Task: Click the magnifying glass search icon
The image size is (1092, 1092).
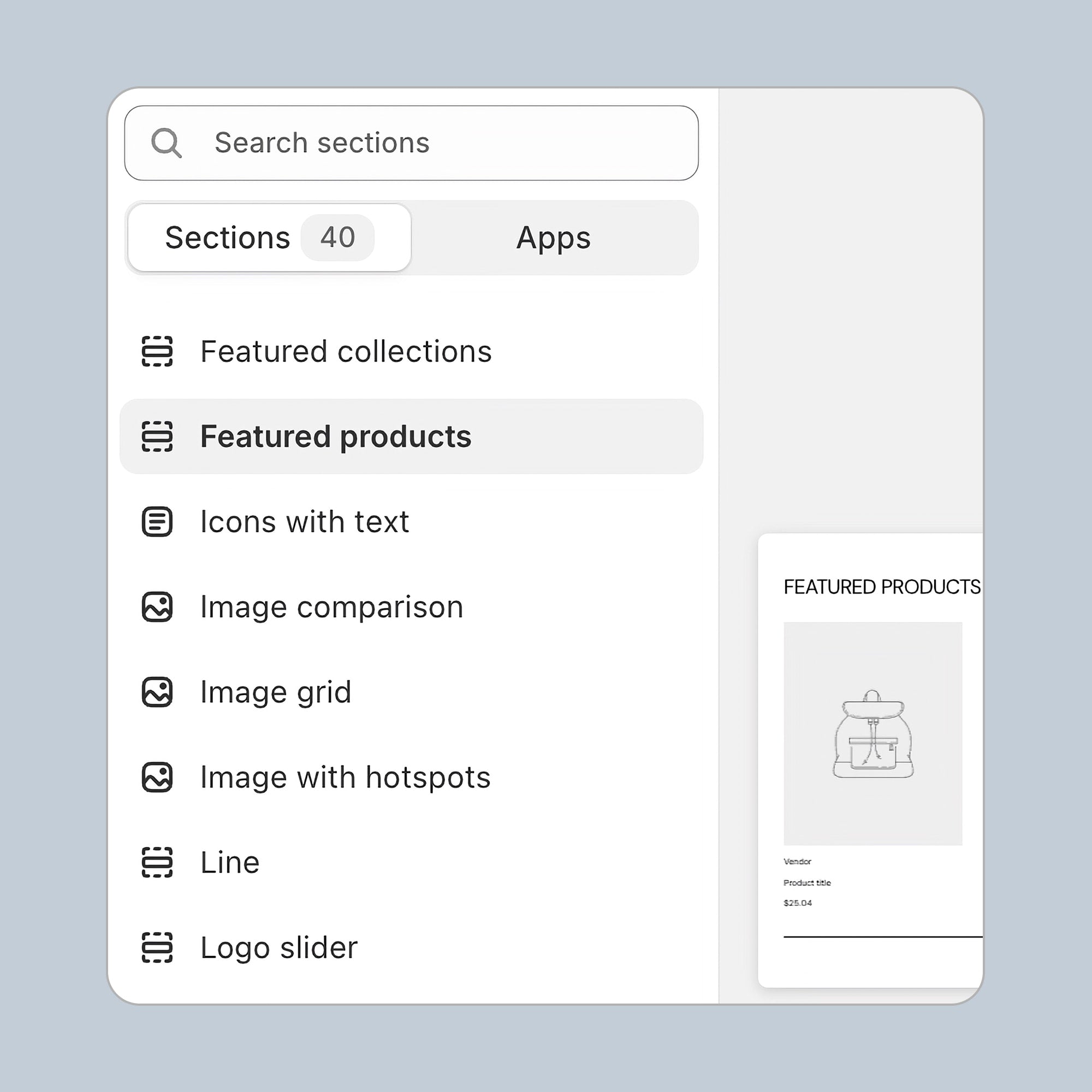Action: 166,143
